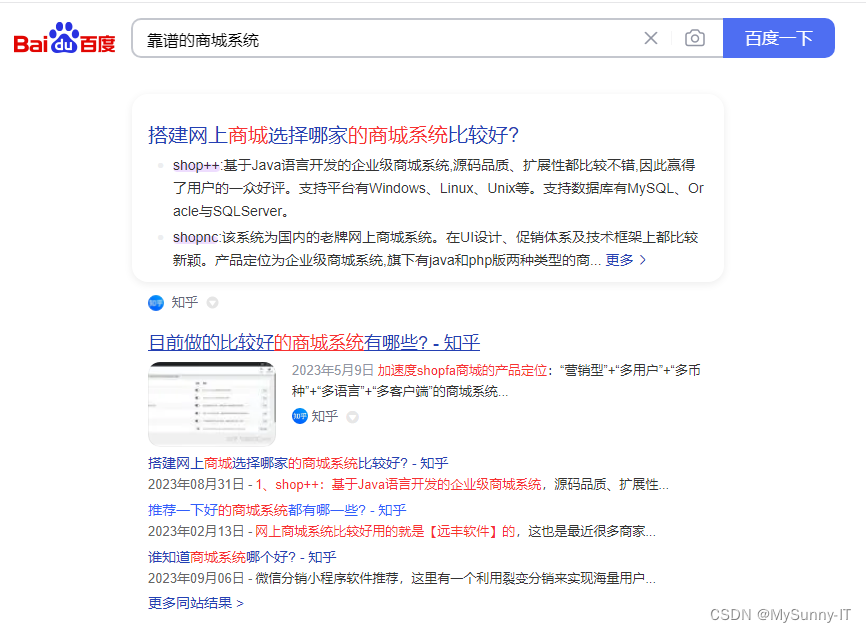
Task: Click 更多同站结果 to show more site results
Action: coord(196,603)
